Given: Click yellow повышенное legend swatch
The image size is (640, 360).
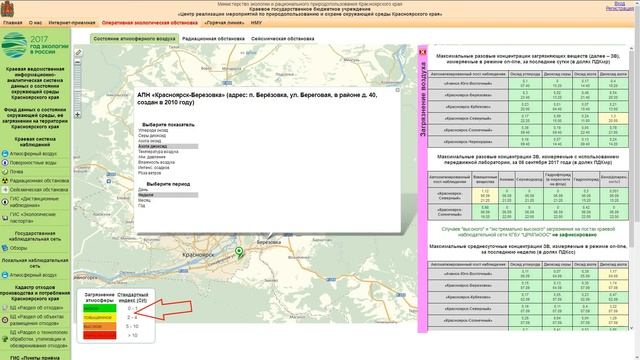Looking at the screenshot, I should click(100, 318).
